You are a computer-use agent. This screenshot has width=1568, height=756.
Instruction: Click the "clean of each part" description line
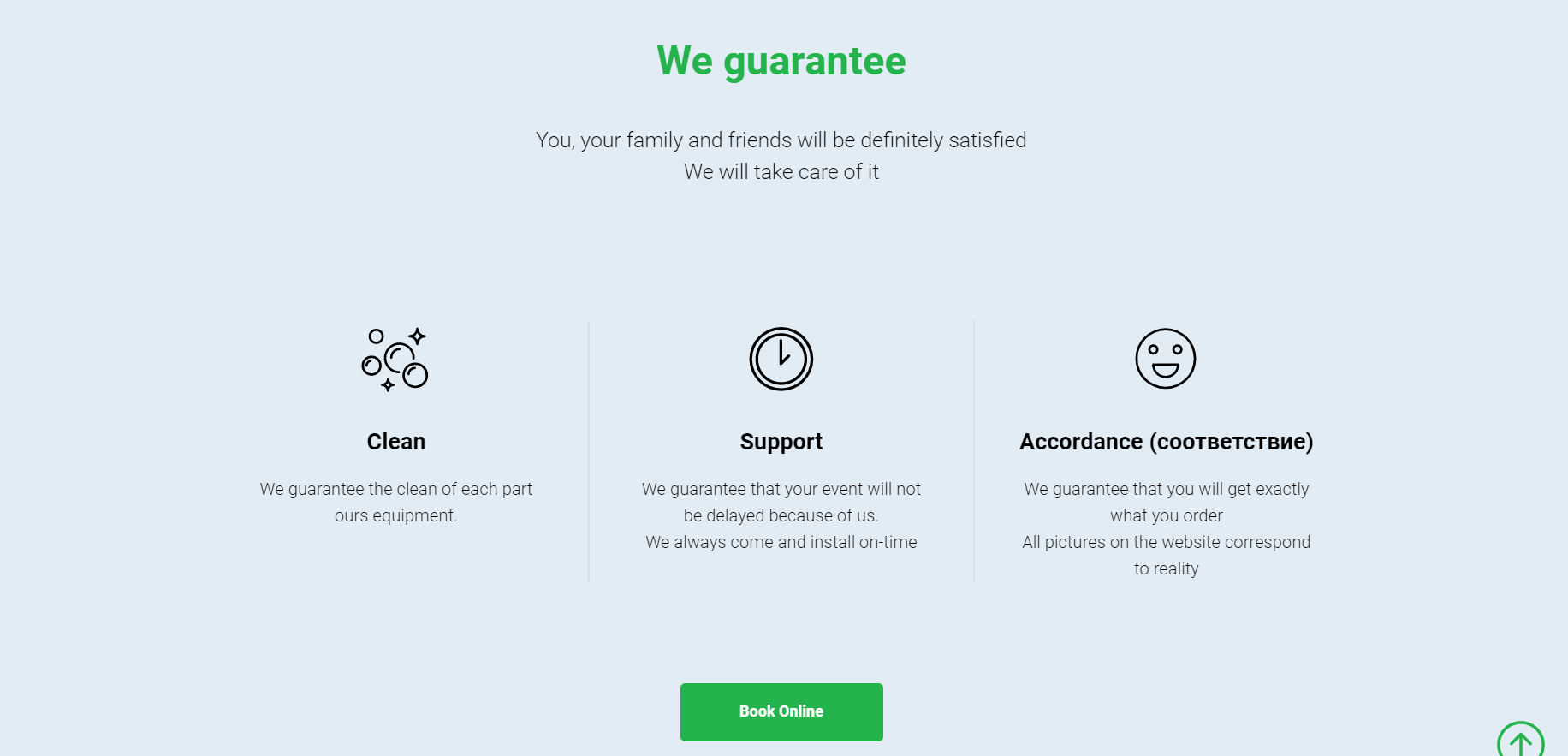point(395,489)
